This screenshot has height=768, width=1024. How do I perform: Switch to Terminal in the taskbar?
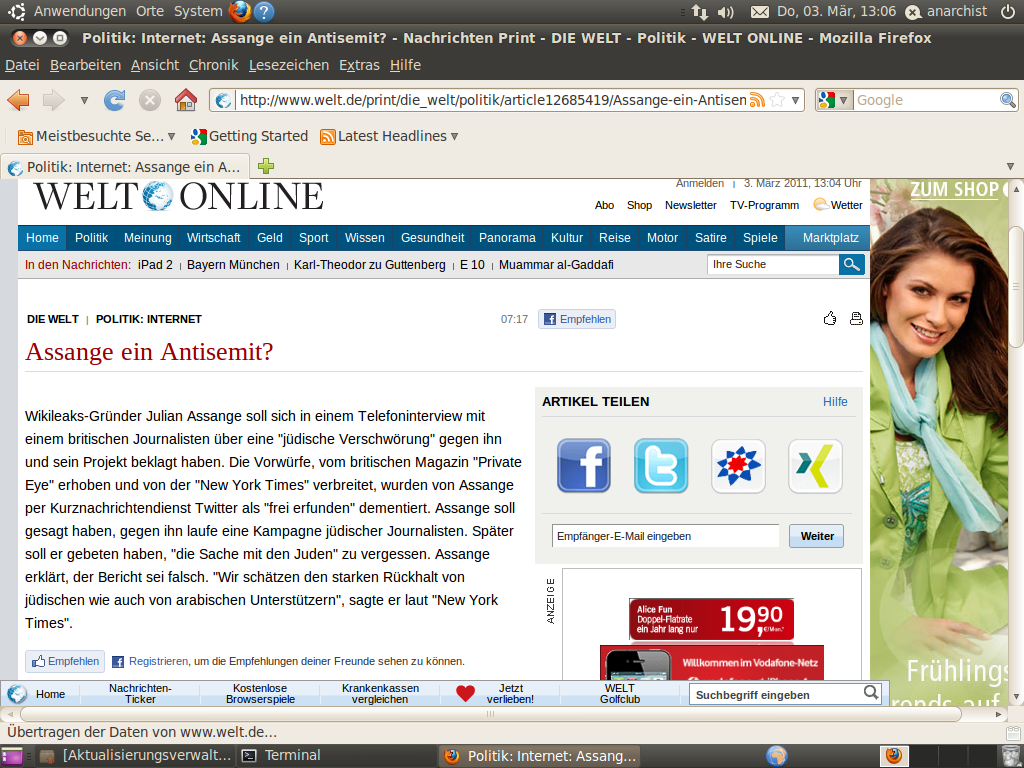pyautogui.click(x=281, y=756)
